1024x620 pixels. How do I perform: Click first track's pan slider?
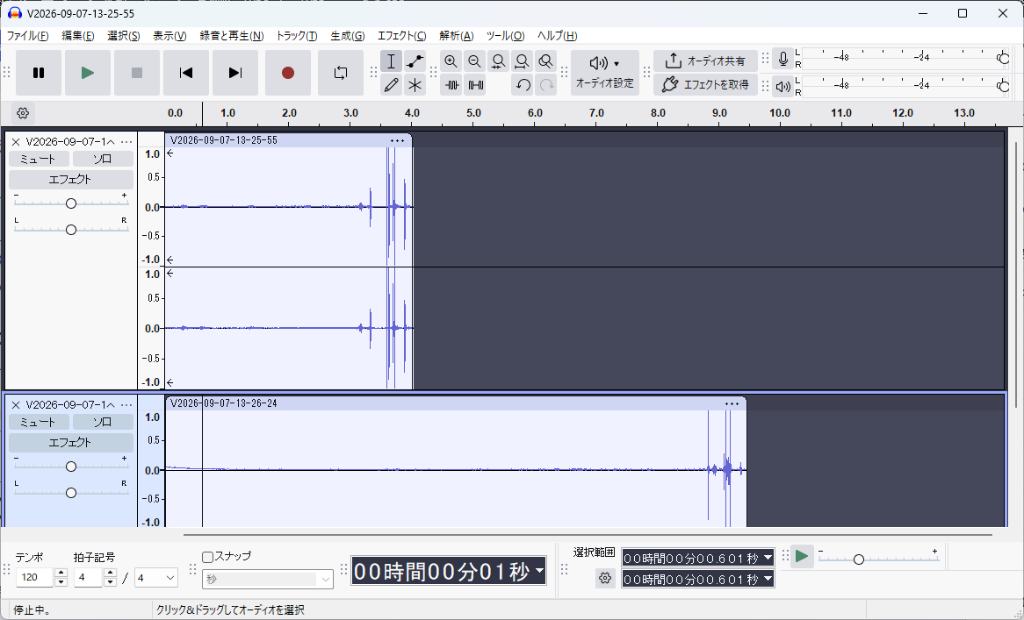coord(71,229)
